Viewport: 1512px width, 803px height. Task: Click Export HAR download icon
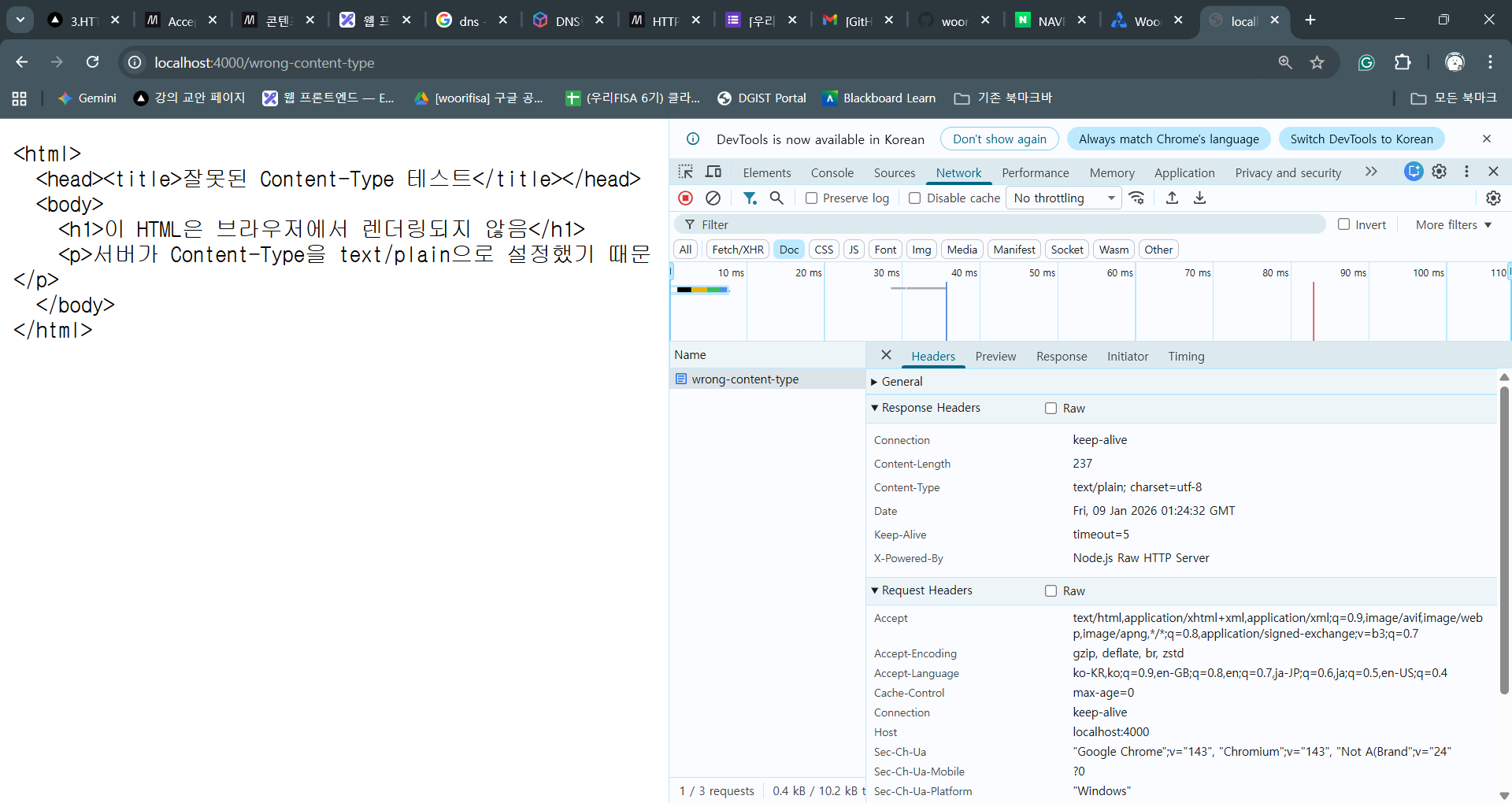point(1199,198)
